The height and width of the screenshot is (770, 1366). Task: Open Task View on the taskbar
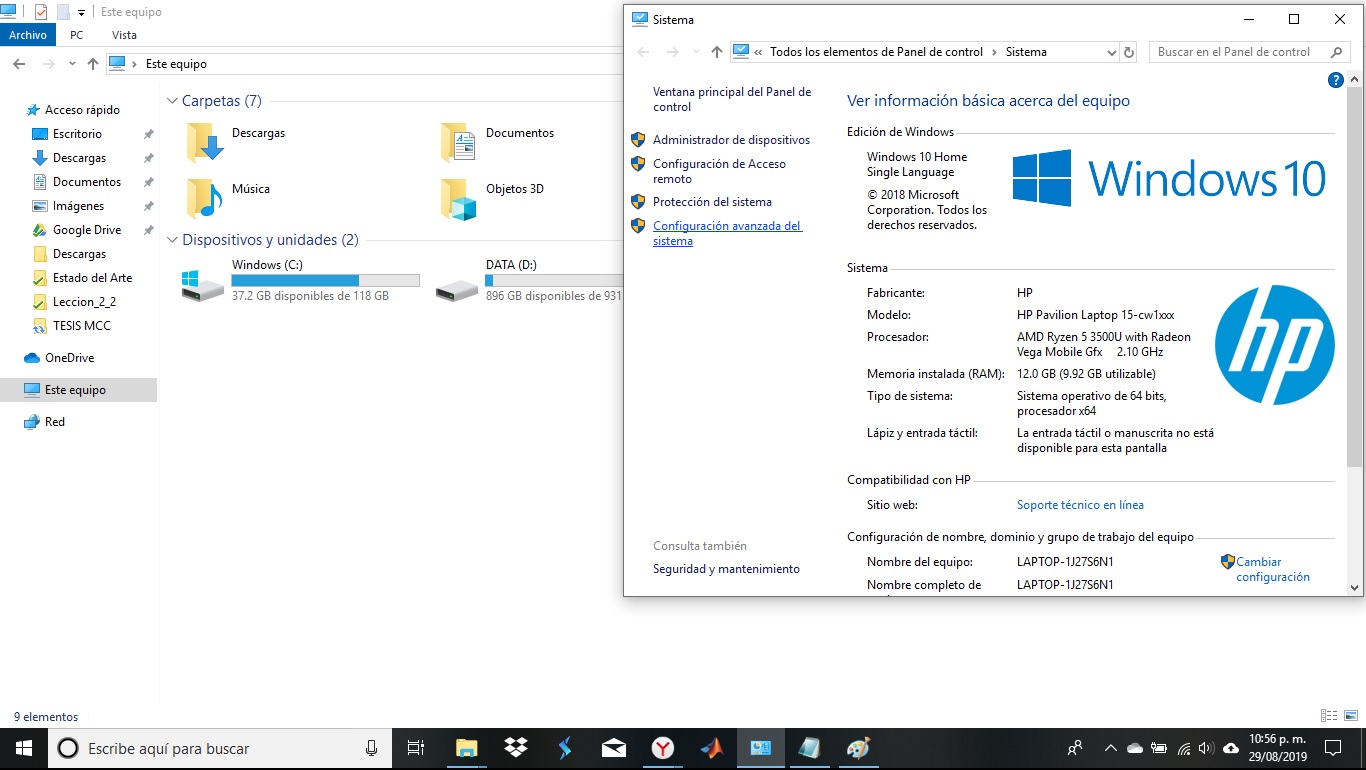416,747
